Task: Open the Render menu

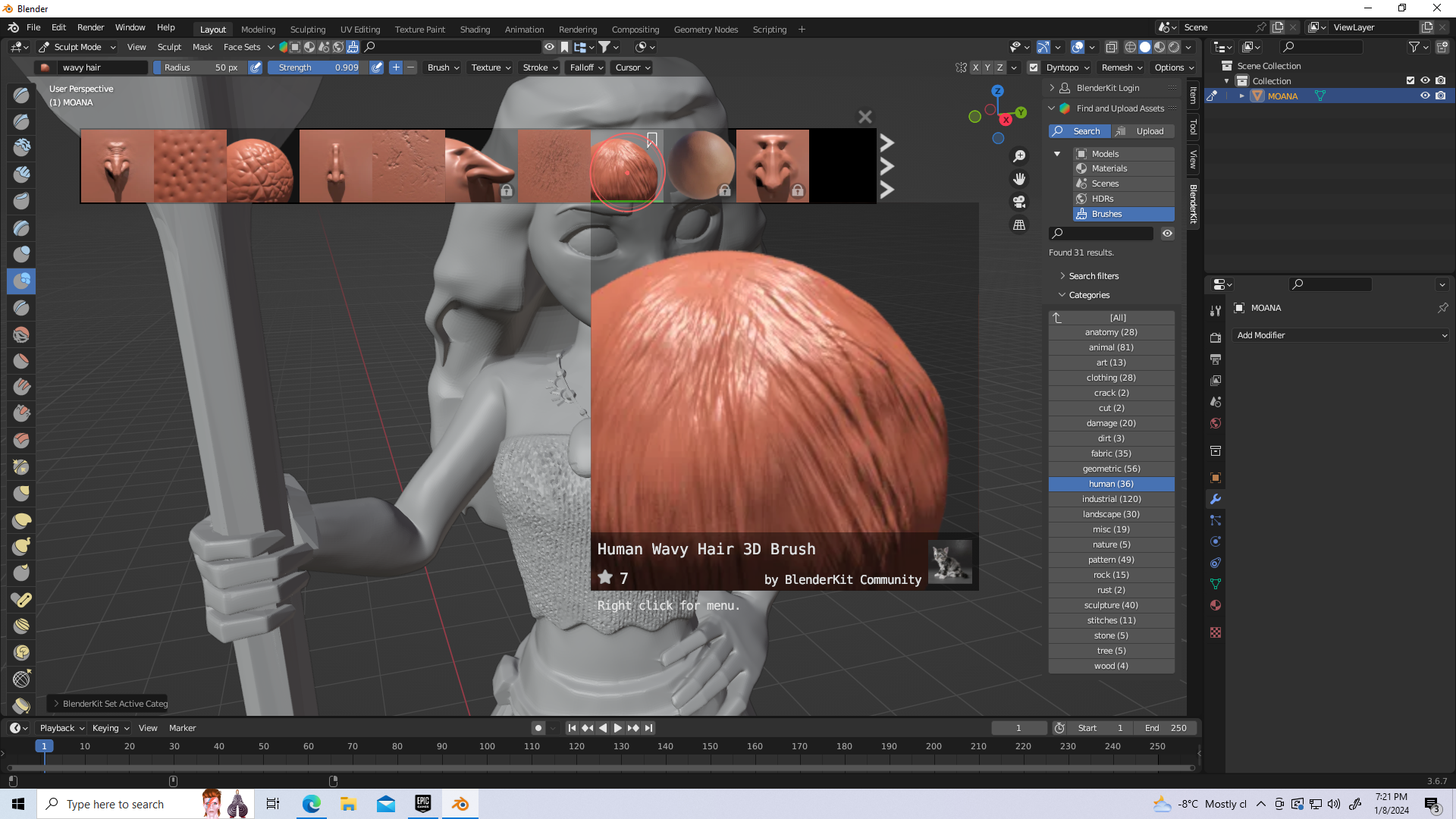Action: [x=90, y=27]
